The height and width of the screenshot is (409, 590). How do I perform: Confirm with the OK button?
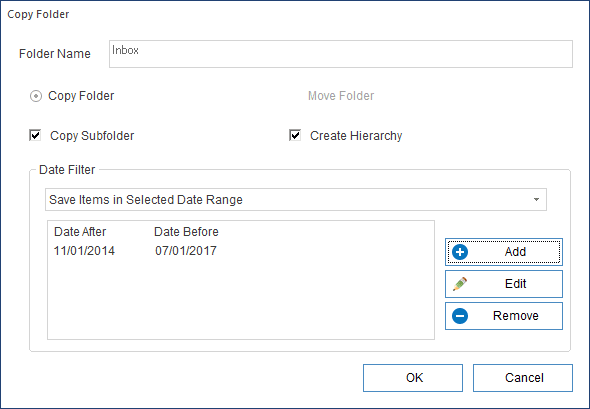tap(413, 378)
